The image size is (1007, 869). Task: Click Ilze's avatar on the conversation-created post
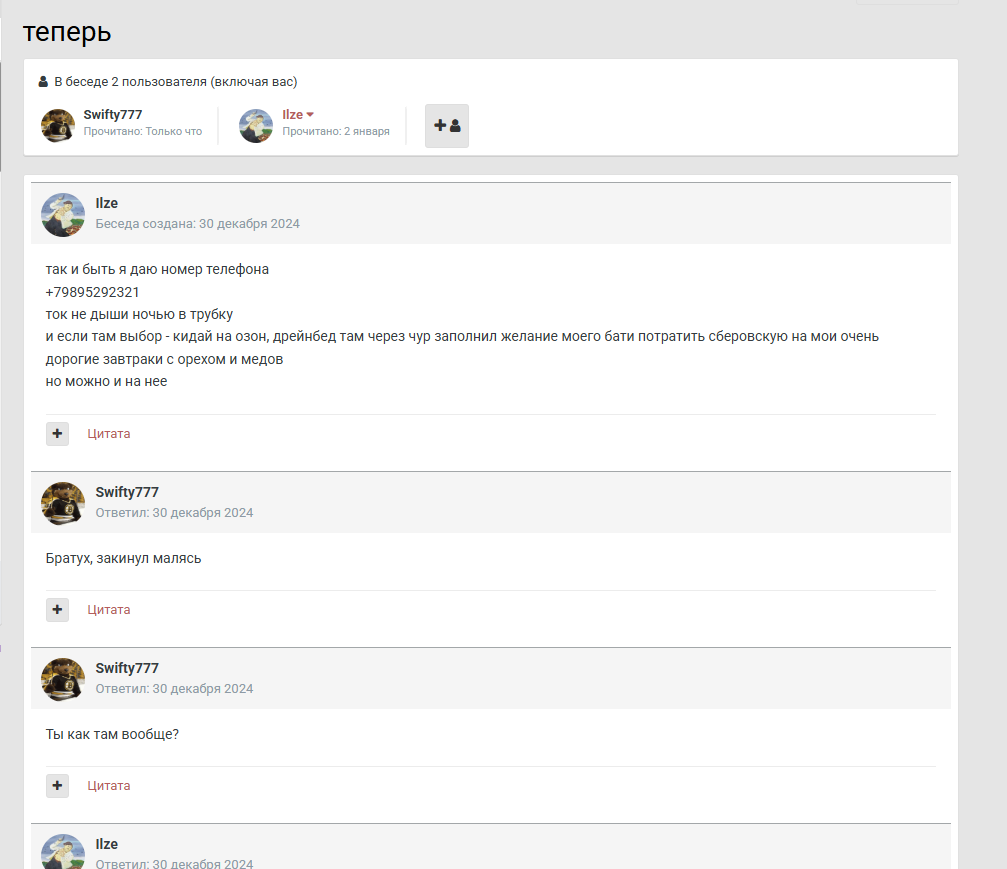tap(63, 214)
